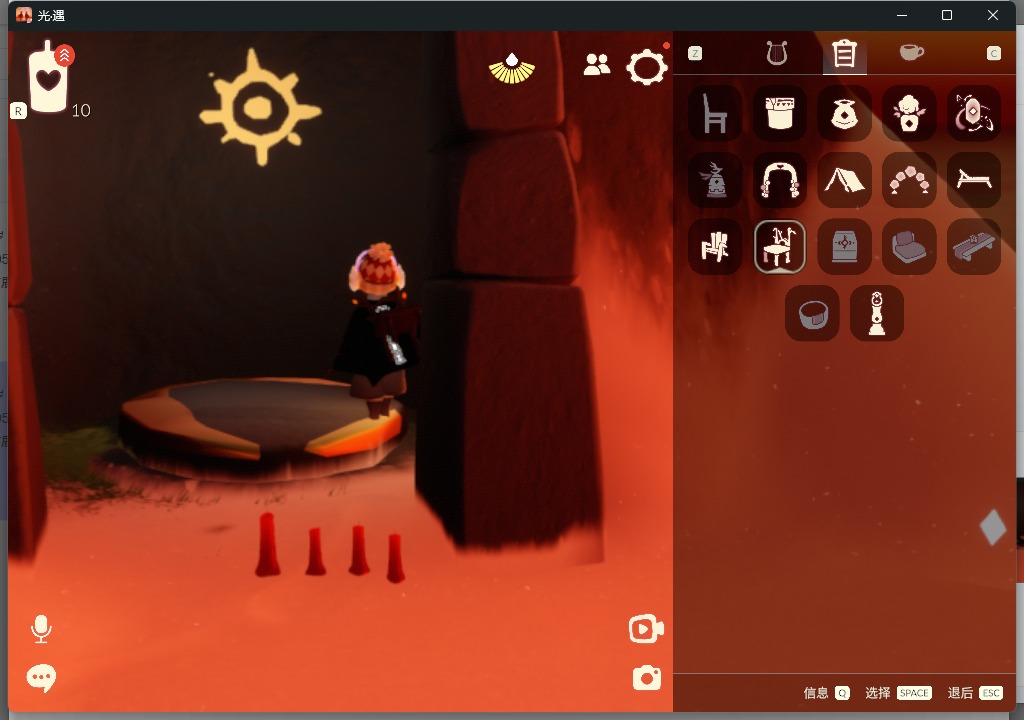Place the tent prop
The height and width of the screenshot is (720, 1024).
844,180
